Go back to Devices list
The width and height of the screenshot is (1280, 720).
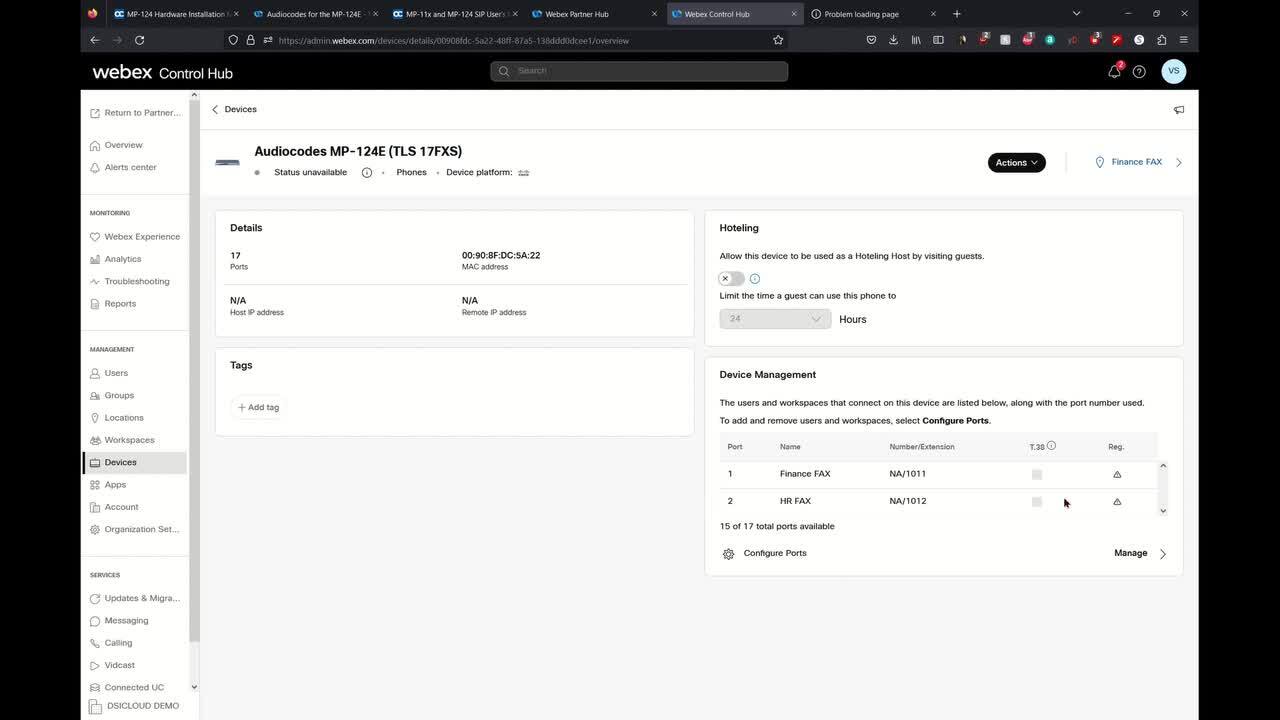(234, 109)
